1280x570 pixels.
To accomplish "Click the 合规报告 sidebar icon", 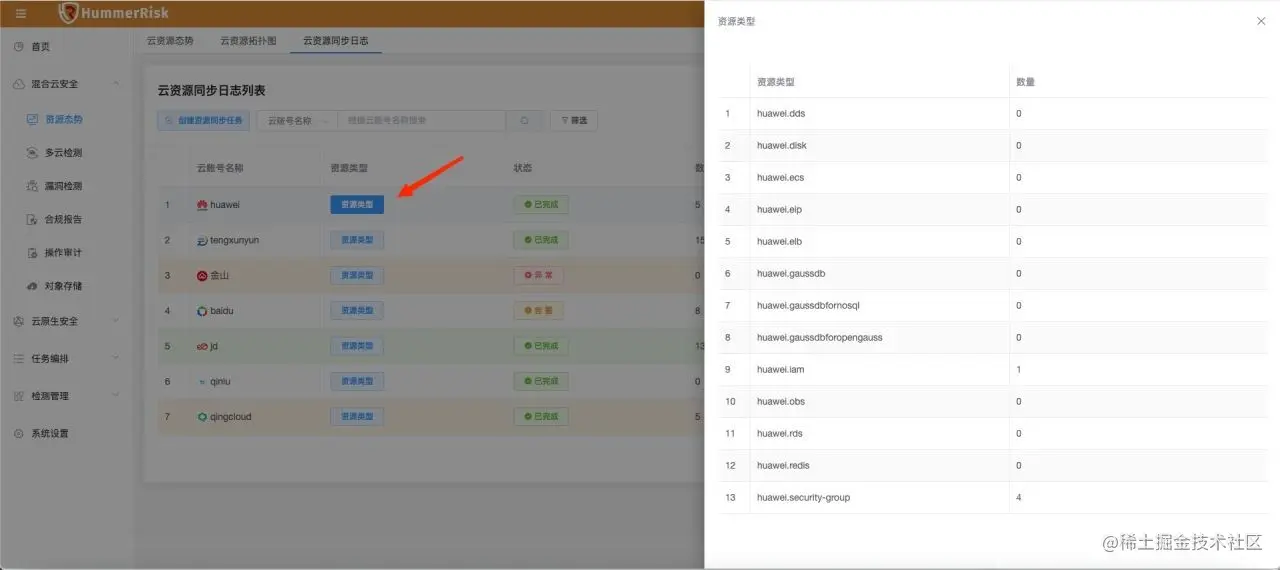I will click(33, 219).
